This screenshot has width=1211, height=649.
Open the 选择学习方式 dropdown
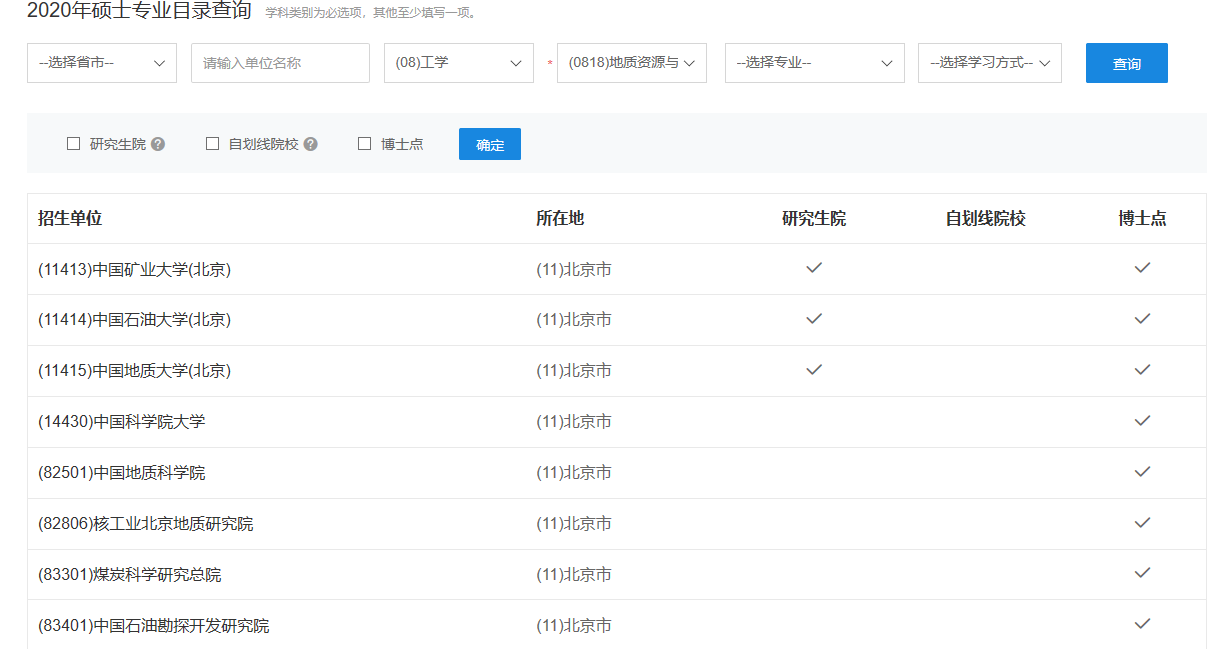pyautogui.click(x=989, y=63)
